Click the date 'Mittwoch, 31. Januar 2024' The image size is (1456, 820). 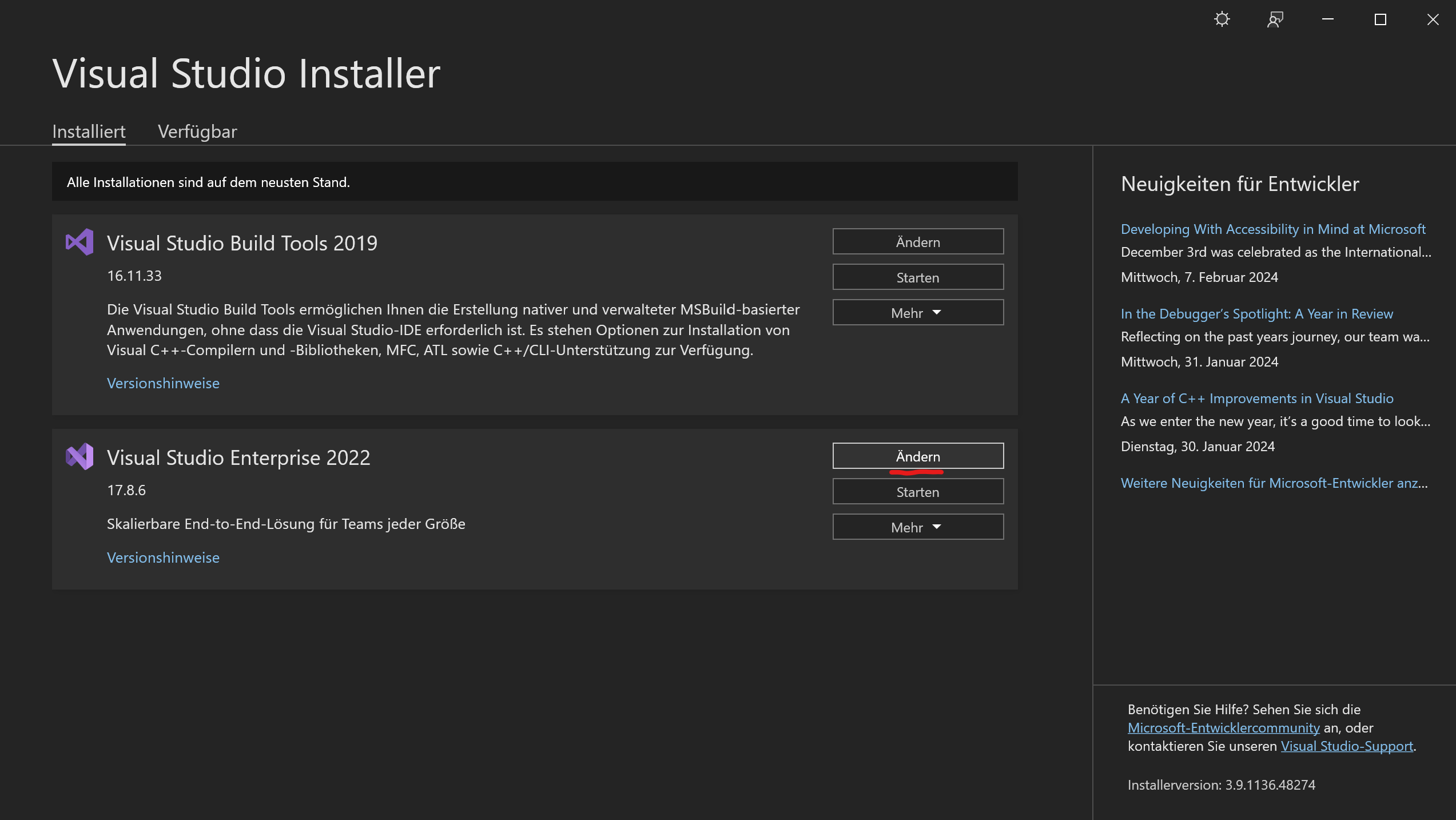[x=1199, y=362]
